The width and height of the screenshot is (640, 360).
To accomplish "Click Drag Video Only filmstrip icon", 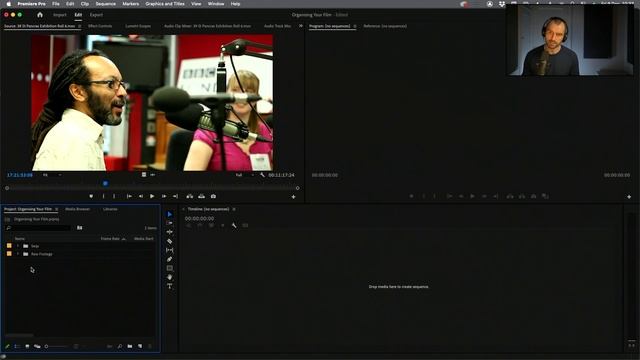I will click(x=144, y=175).
